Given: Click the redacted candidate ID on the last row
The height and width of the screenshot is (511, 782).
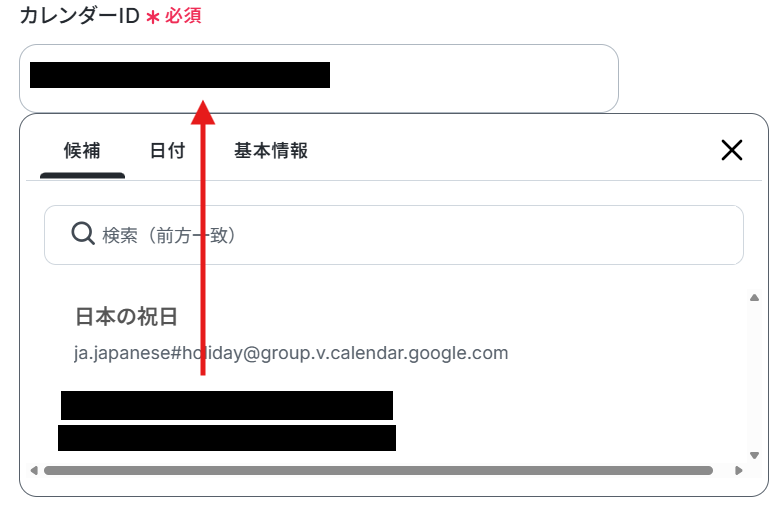Looking at the screenshot, I should (x=227, y=438).
